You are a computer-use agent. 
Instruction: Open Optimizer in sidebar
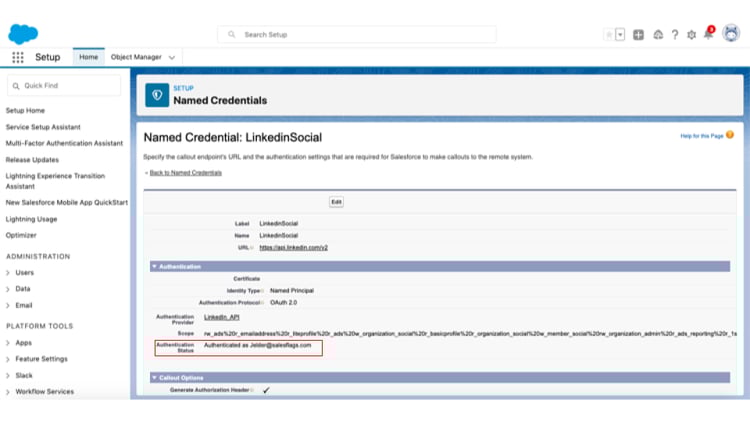[x=21, y=235]
